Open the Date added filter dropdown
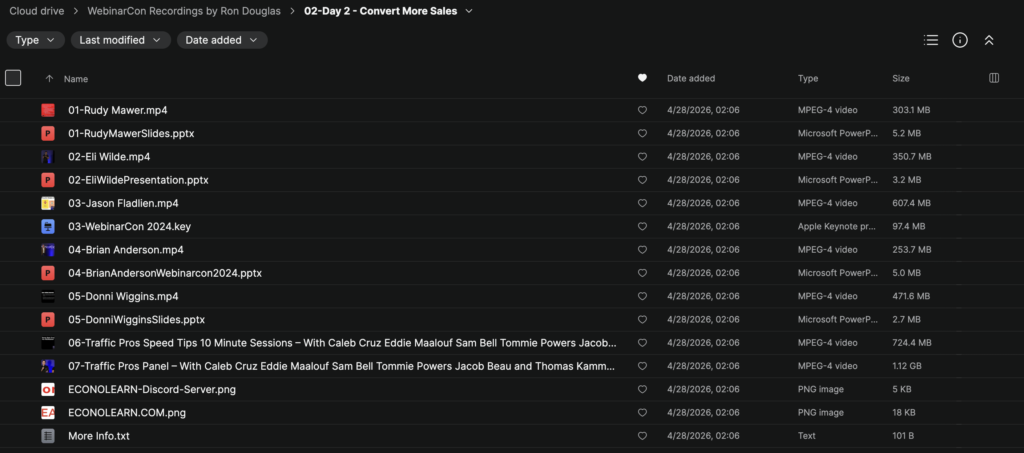Screen dimensions: 1024x453 pyautogui.click(x=222, y=40)
